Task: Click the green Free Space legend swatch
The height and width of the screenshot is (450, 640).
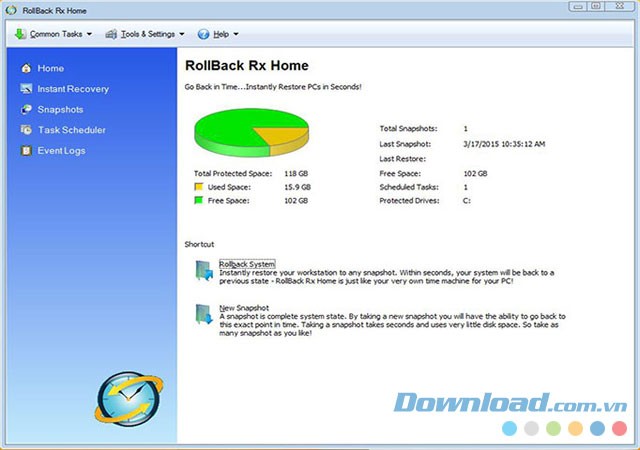Action: pos(199,200)
